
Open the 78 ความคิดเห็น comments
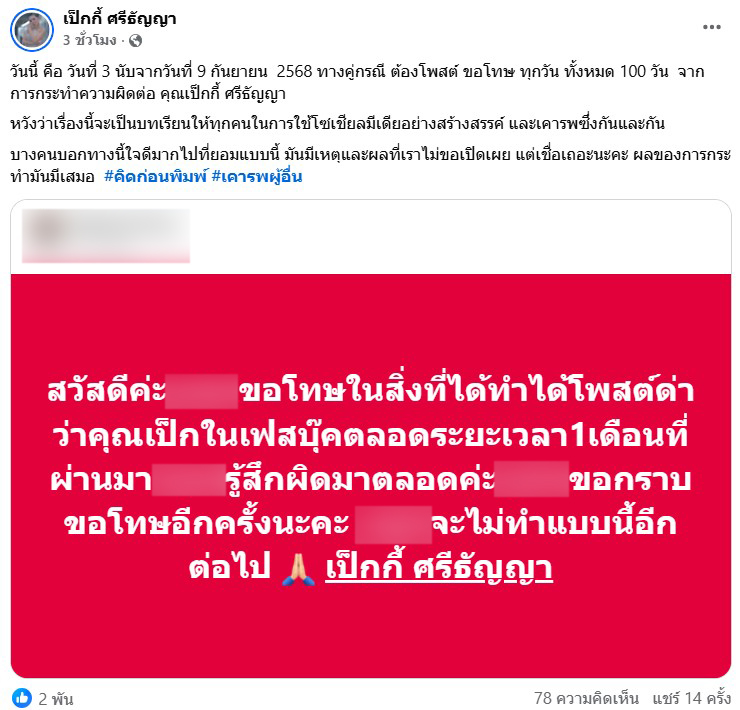[x=586, y=698]
